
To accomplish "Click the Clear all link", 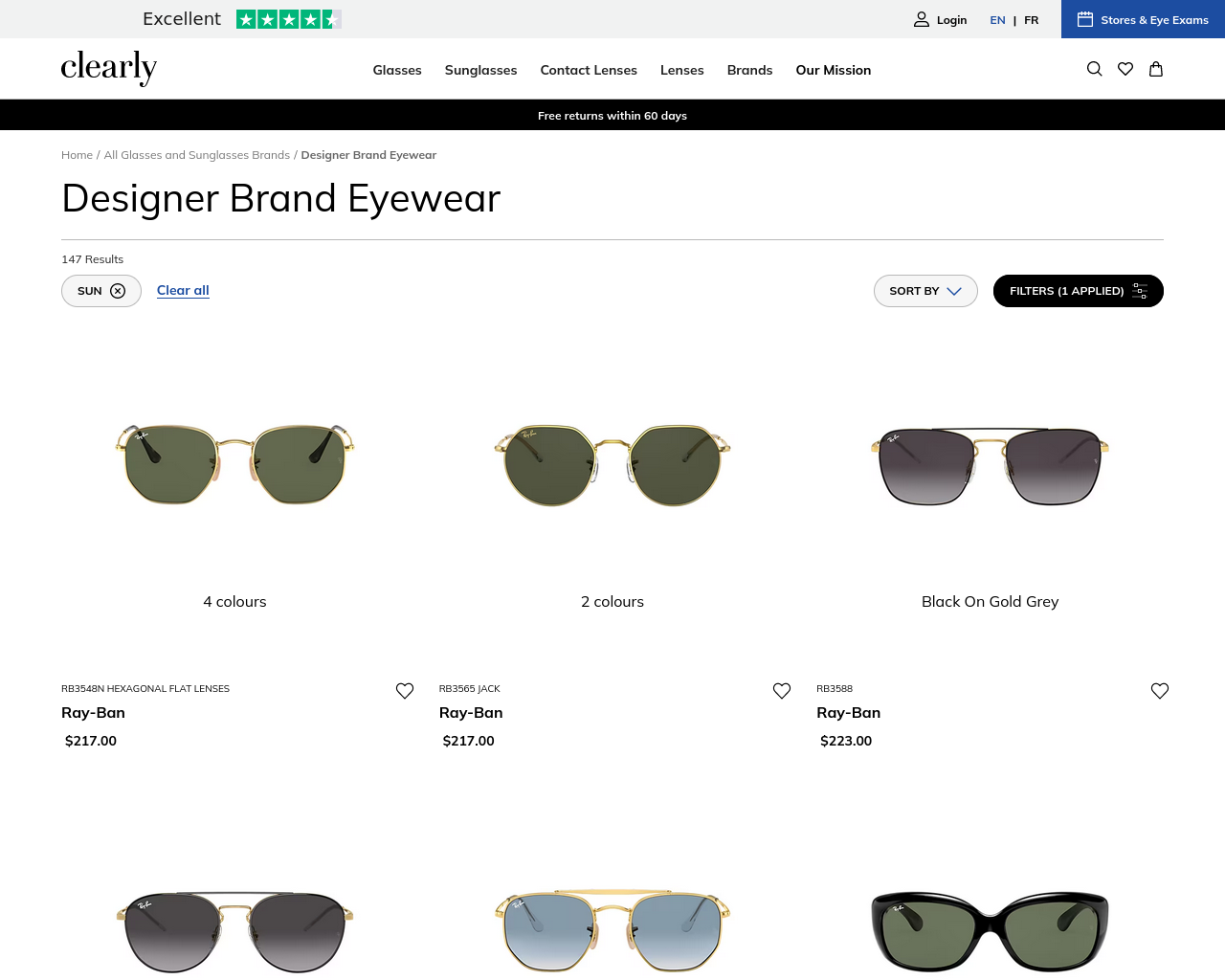I will click(183, 290).
